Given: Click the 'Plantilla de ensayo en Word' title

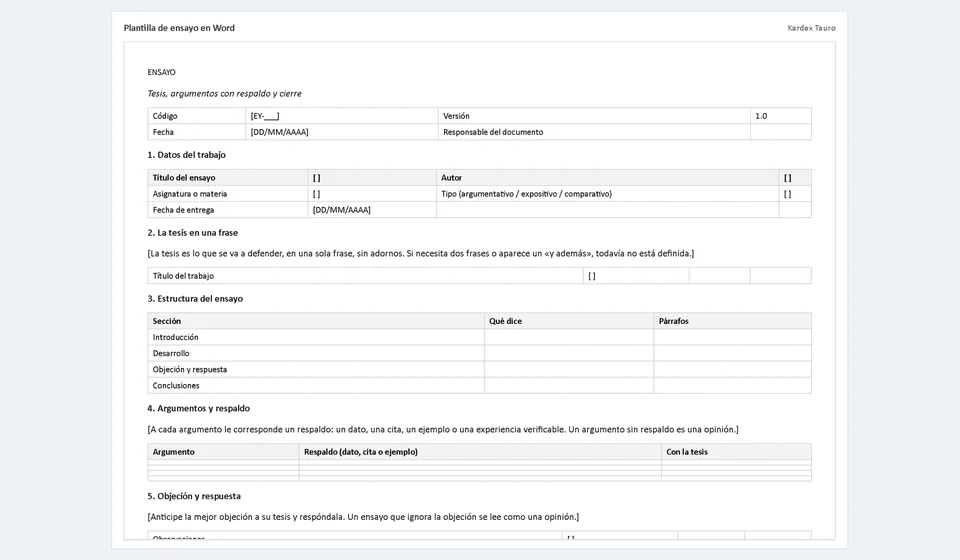Looking at the screenshot, I should tap(179, 28).
